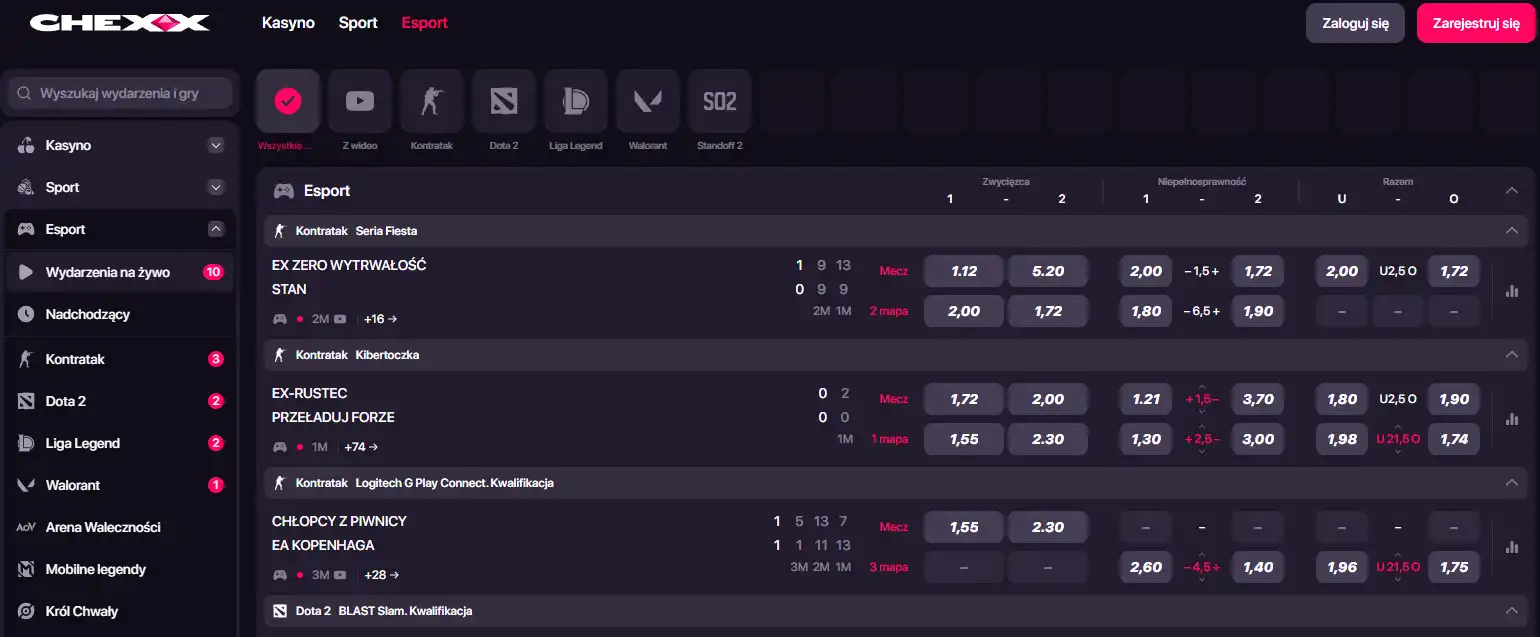The image size is (1540, 637).
Task: Click video stream icon in CHŁOPCY Z PIWNICY row
Action: tap(340, 575)
